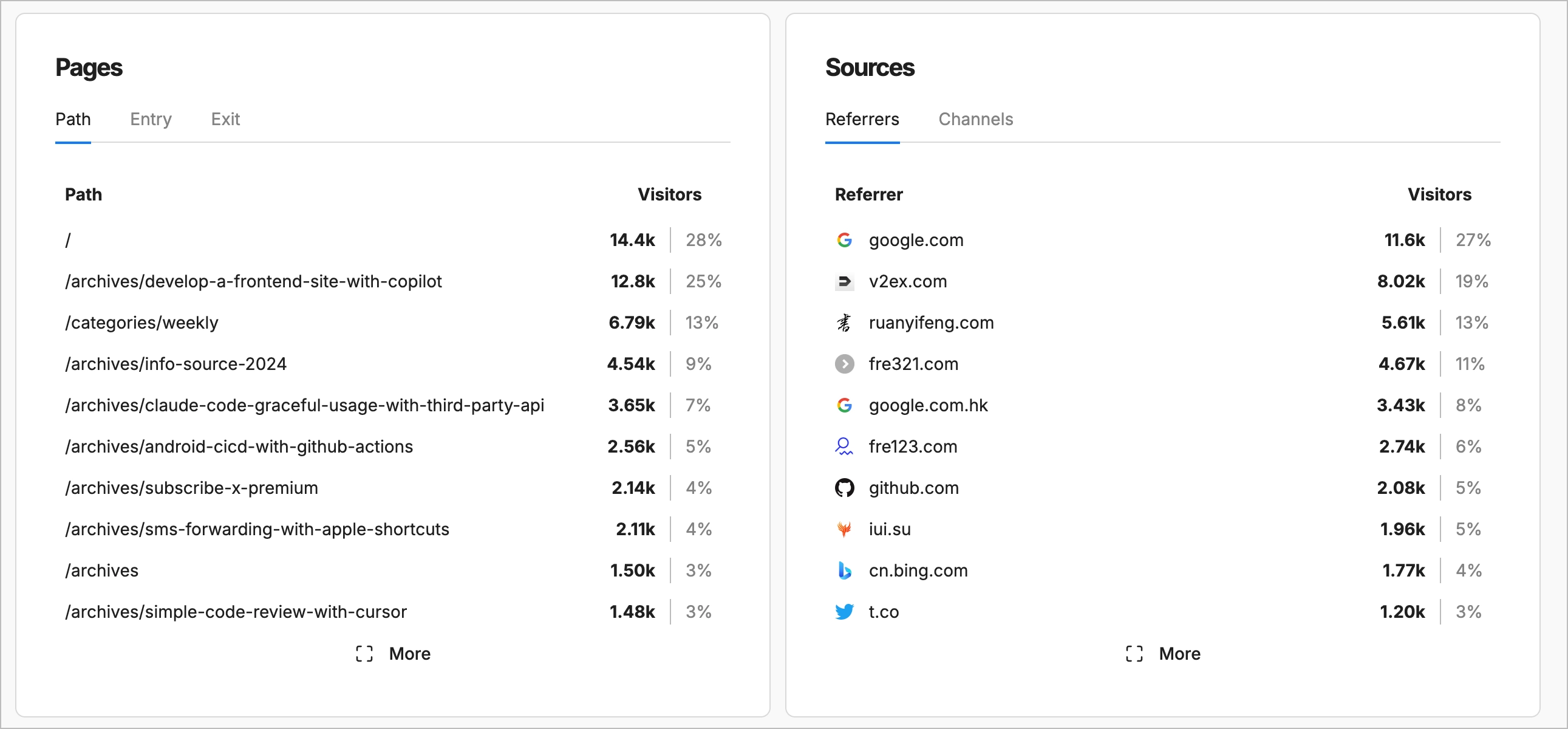Click the Google icon beside google.com.hk
1568x729 pixels.
pyautogui.click(x=844, y=405)
